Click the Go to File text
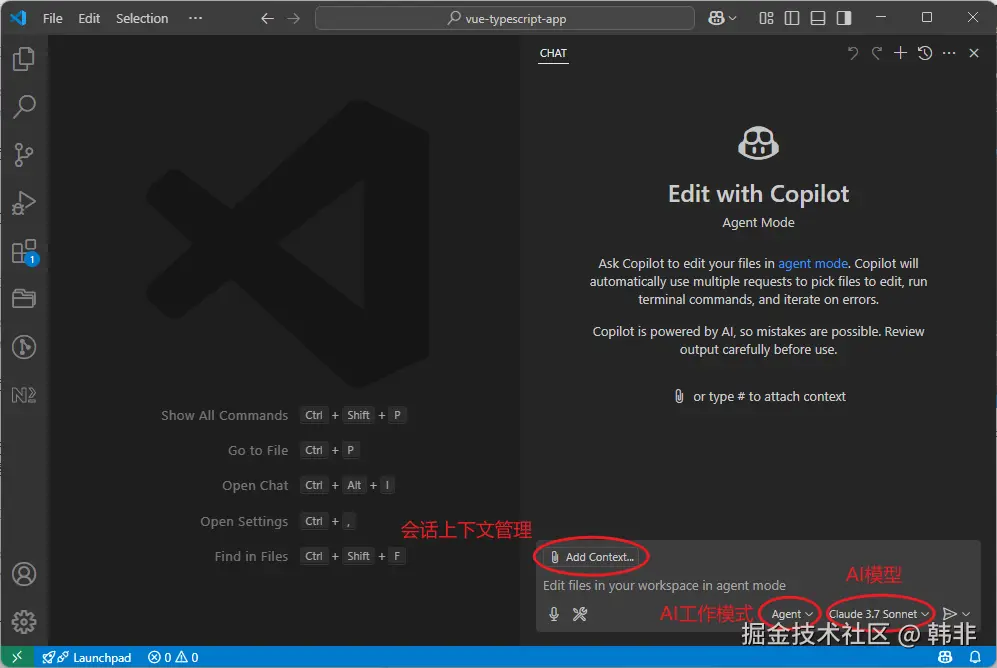The image size is (997, 668). click(258, 450)
